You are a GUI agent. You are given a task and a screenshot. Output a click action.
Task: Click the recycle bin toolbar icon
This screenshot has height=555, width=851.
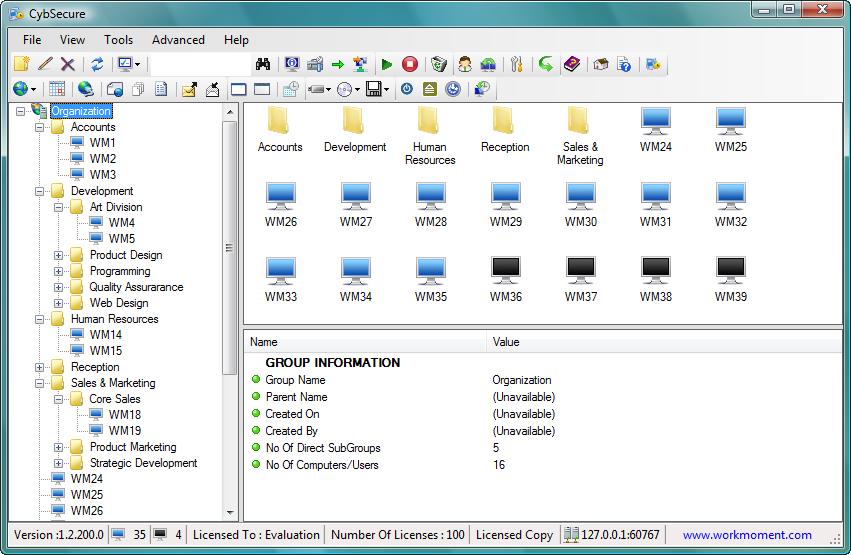pos(439,65)
